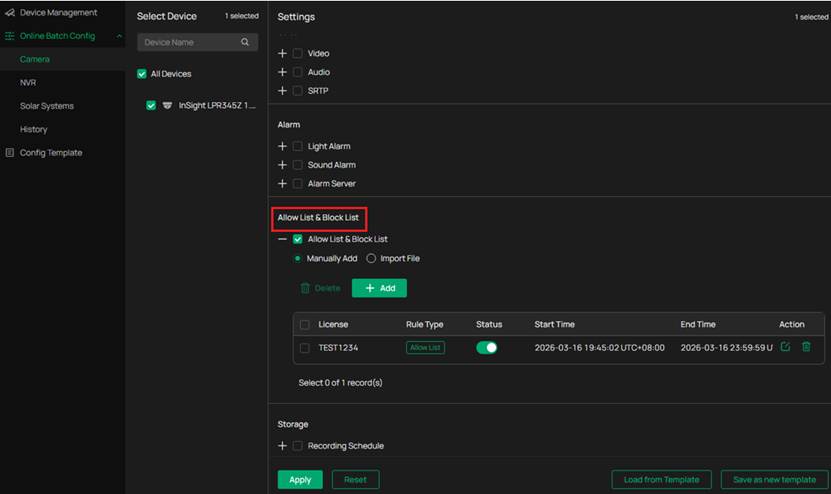
Task: Click the edit icon for TEST1234 record
Action: 785,347
